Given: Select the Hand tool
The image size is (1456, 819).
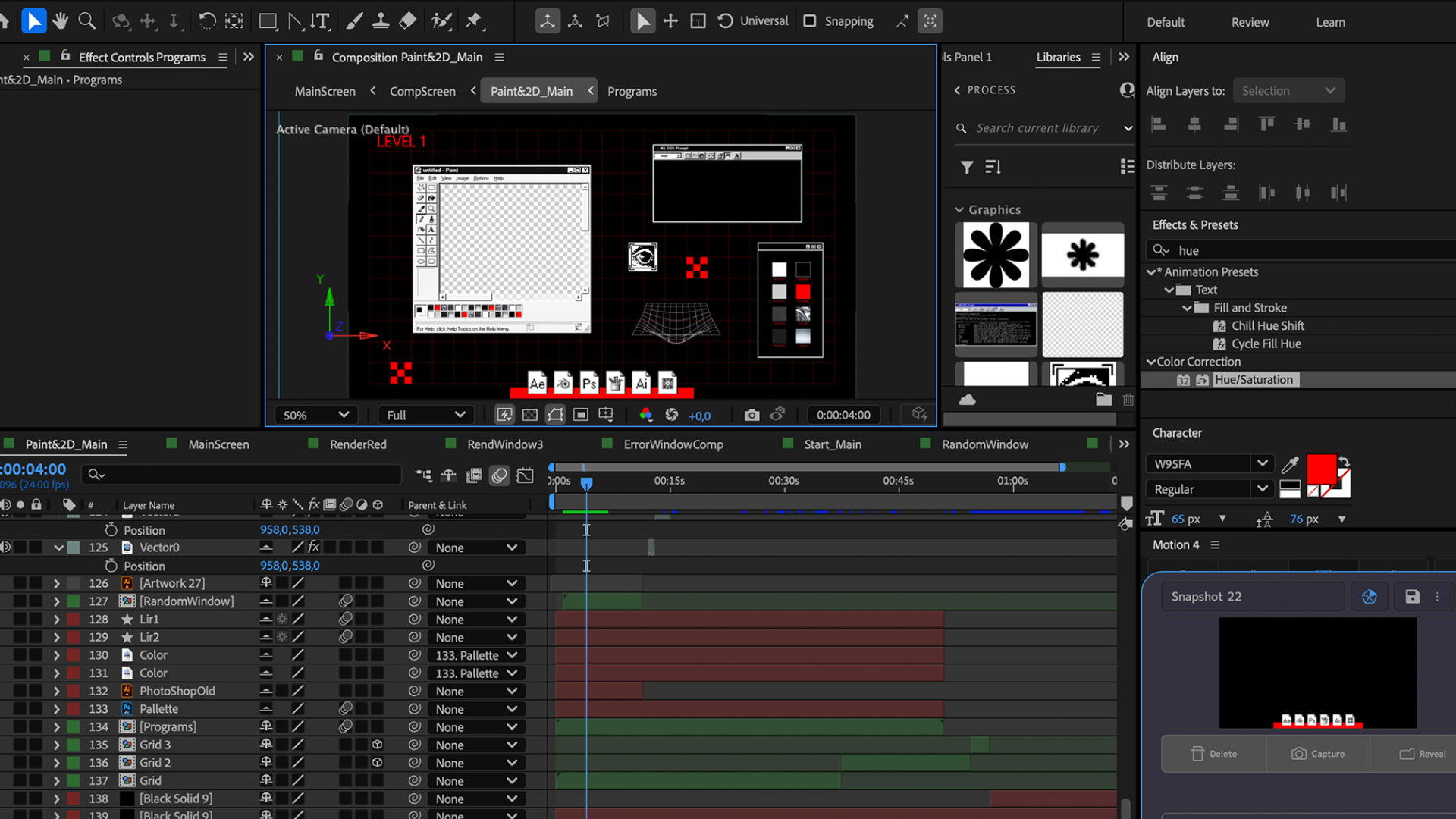Looking at the screenshot, I should click(60, 20).
